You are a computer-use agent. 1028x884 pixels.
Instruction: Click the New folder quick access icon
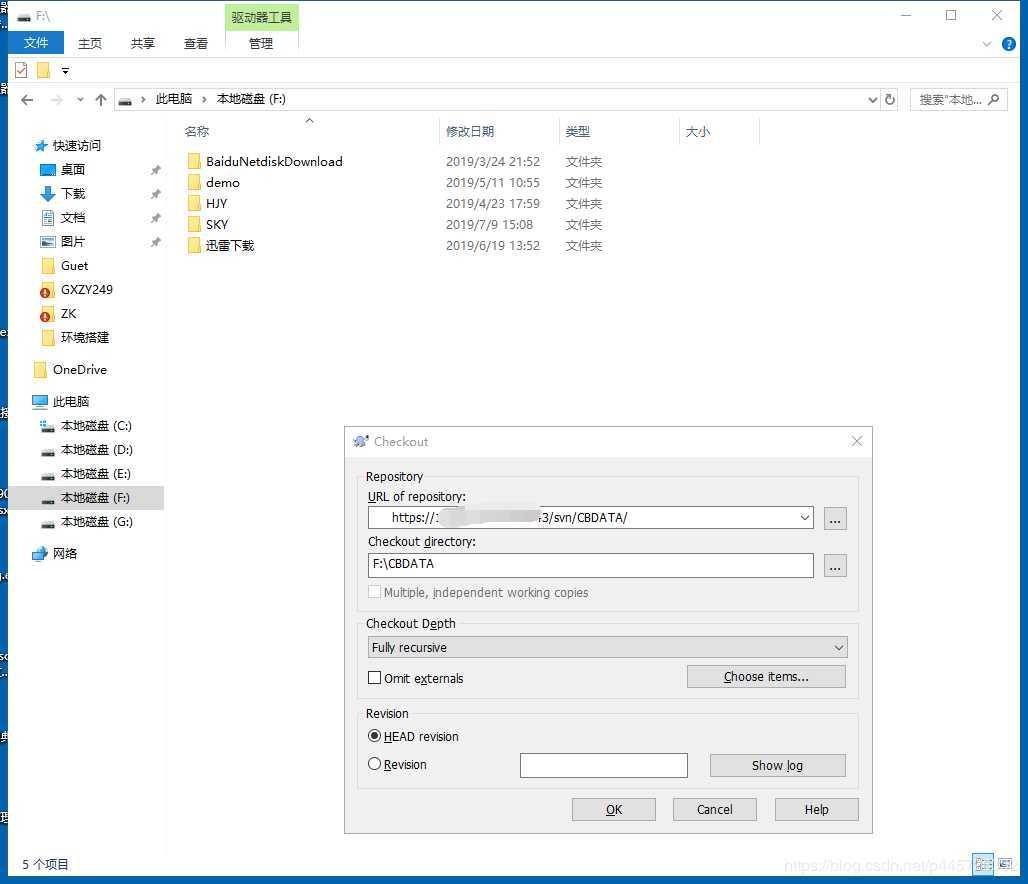pyautogui.click(x=43, y=70)
